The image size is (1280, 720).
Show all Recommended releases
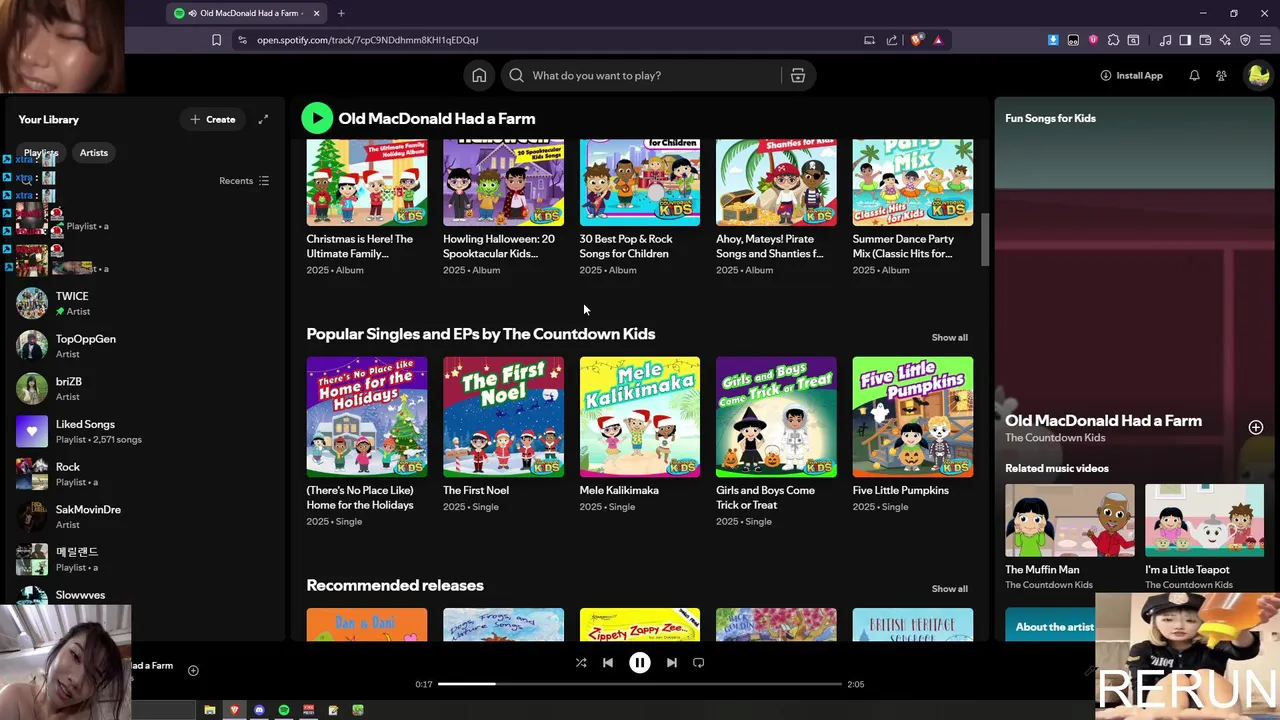coord(949,589)
